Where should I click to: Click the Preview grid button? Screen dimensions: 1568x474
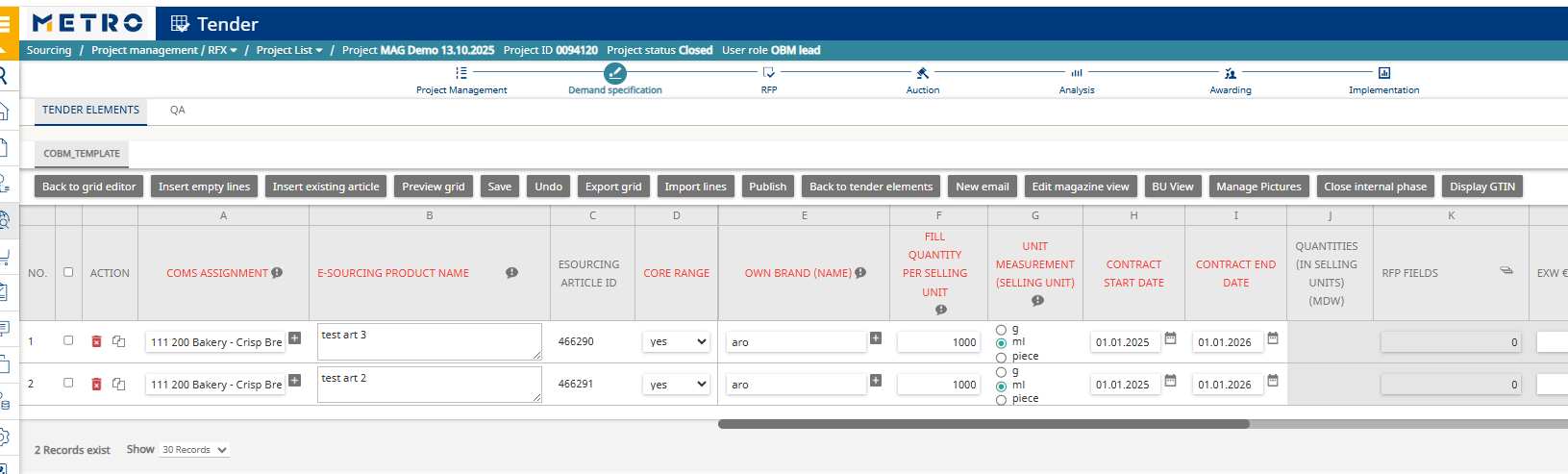click(434, 187)
